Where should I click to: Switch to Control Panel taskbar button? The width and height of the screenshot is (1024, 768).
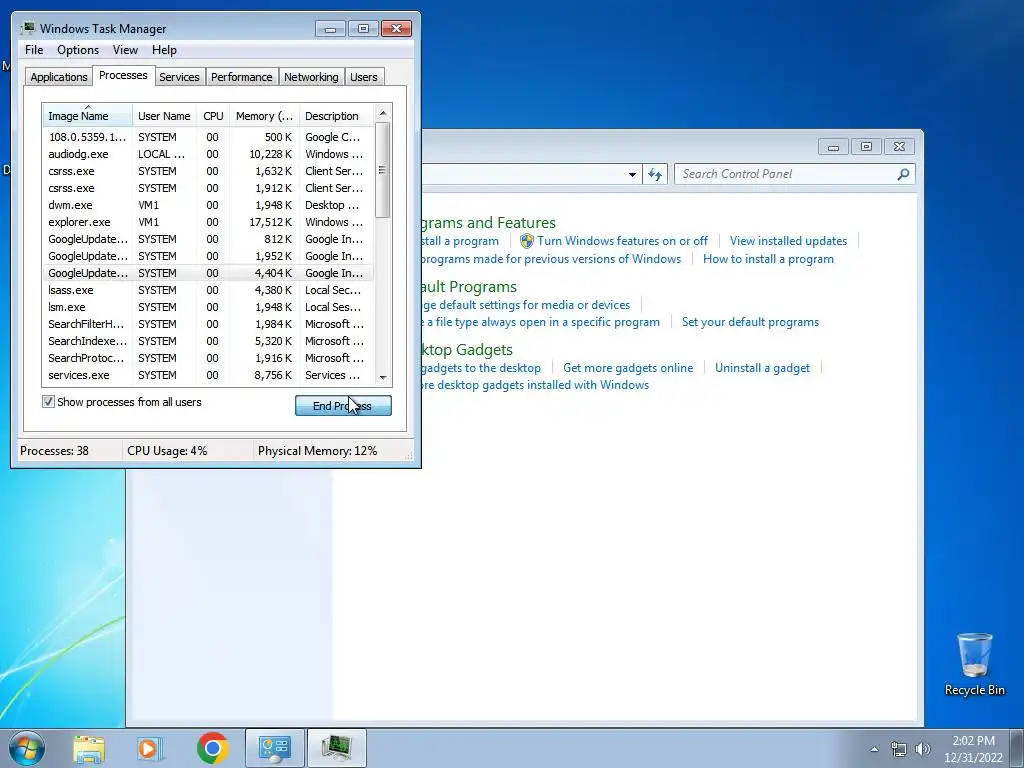click(x=274, y=748)
